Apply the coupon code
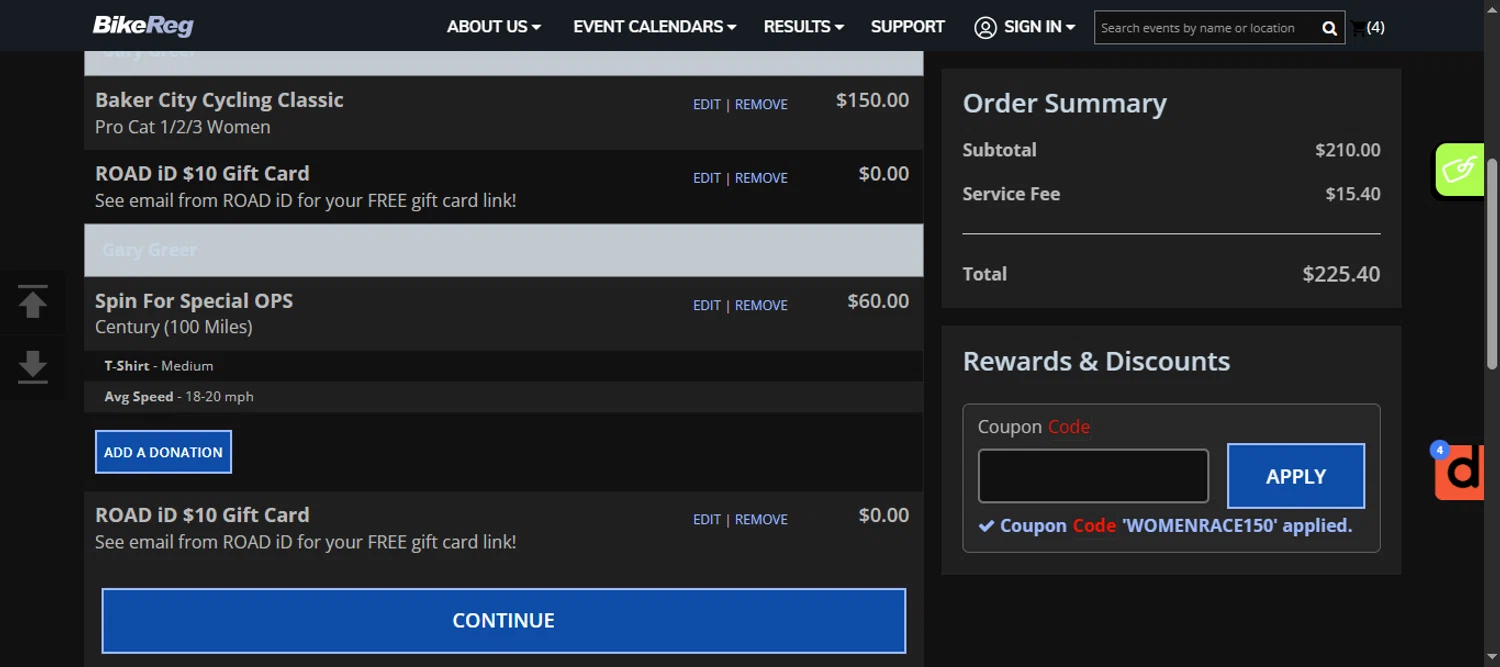Viewport: 1500px width, 667px height. point(1296,476)
